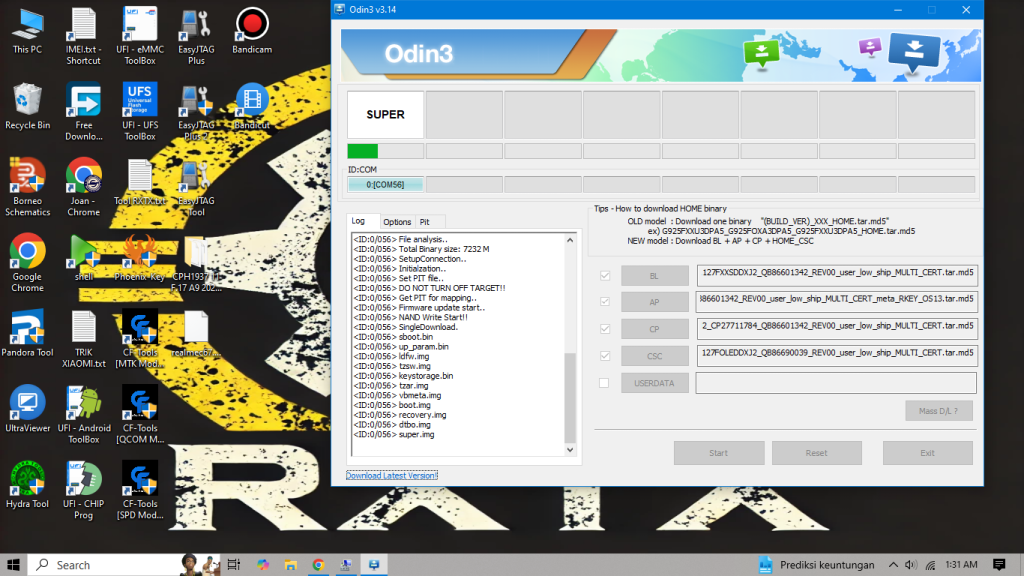Open the UFI - Android ToolBox icon
The image size is (1024, 576).
point(84,404)
